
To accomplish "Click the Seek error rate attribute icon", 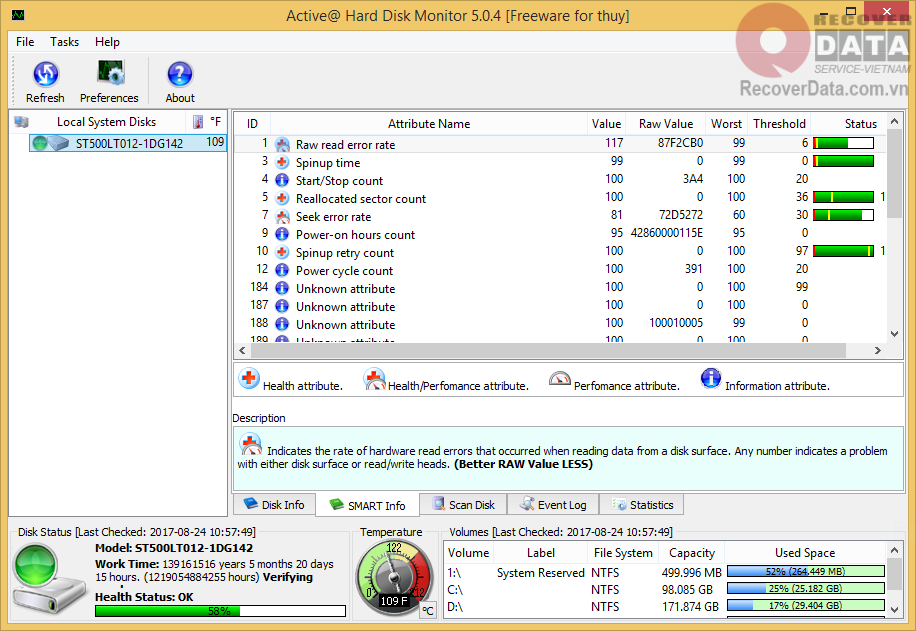I will (282, 217).
